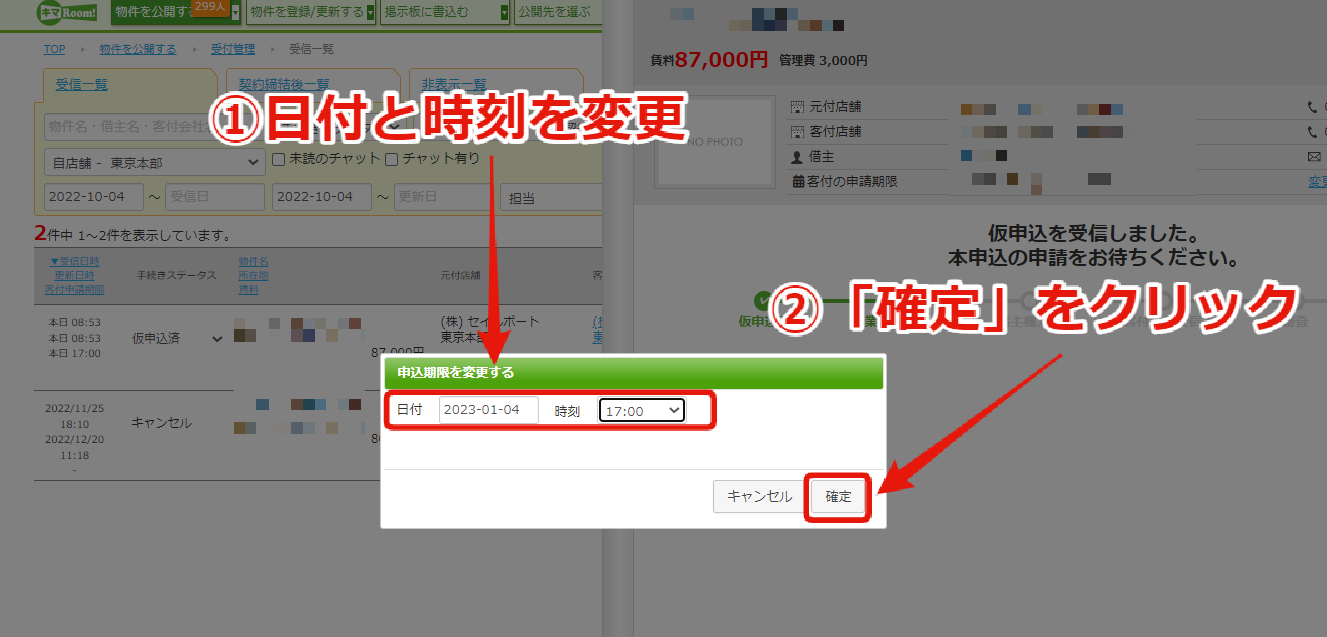Screen dimensions: 1327x637
Task: Switch to the 非表示一覧 tab
Action: click(x=453, y=84)
